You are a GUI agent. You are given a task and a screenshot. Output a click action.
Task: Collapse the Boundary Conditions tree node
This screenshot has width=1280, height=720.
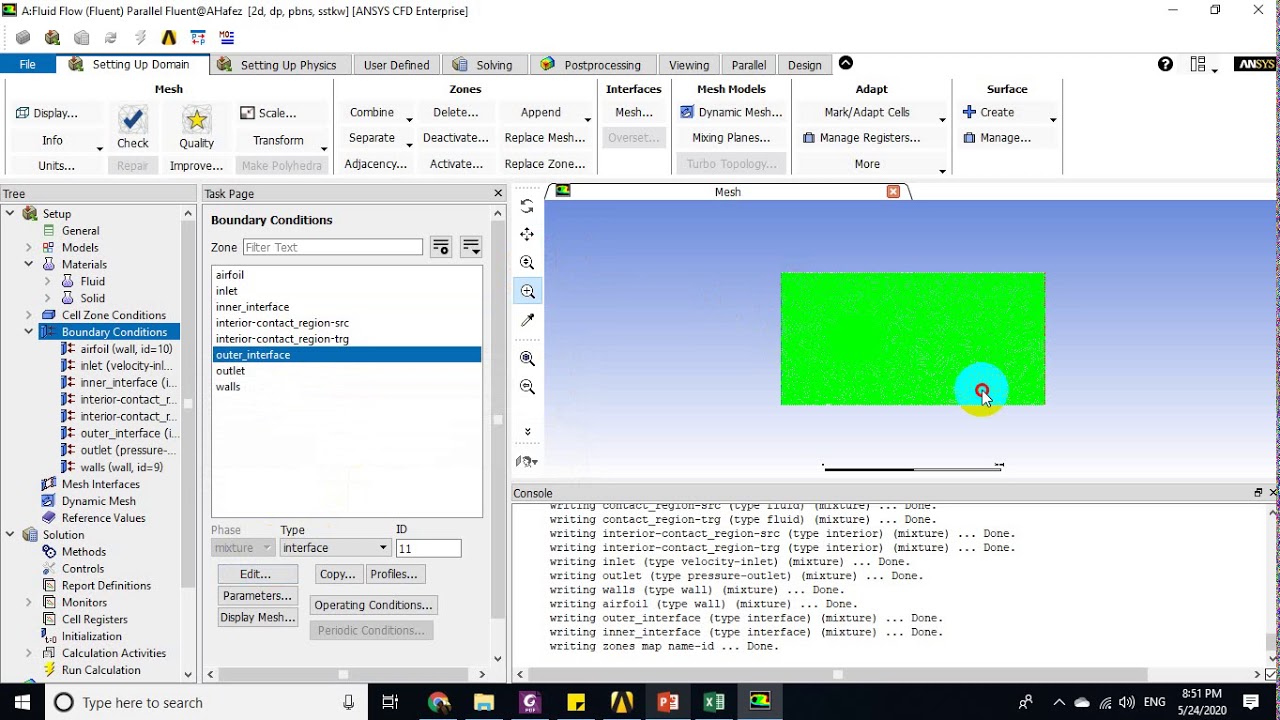pyautogui.click(x=29, y=332)
